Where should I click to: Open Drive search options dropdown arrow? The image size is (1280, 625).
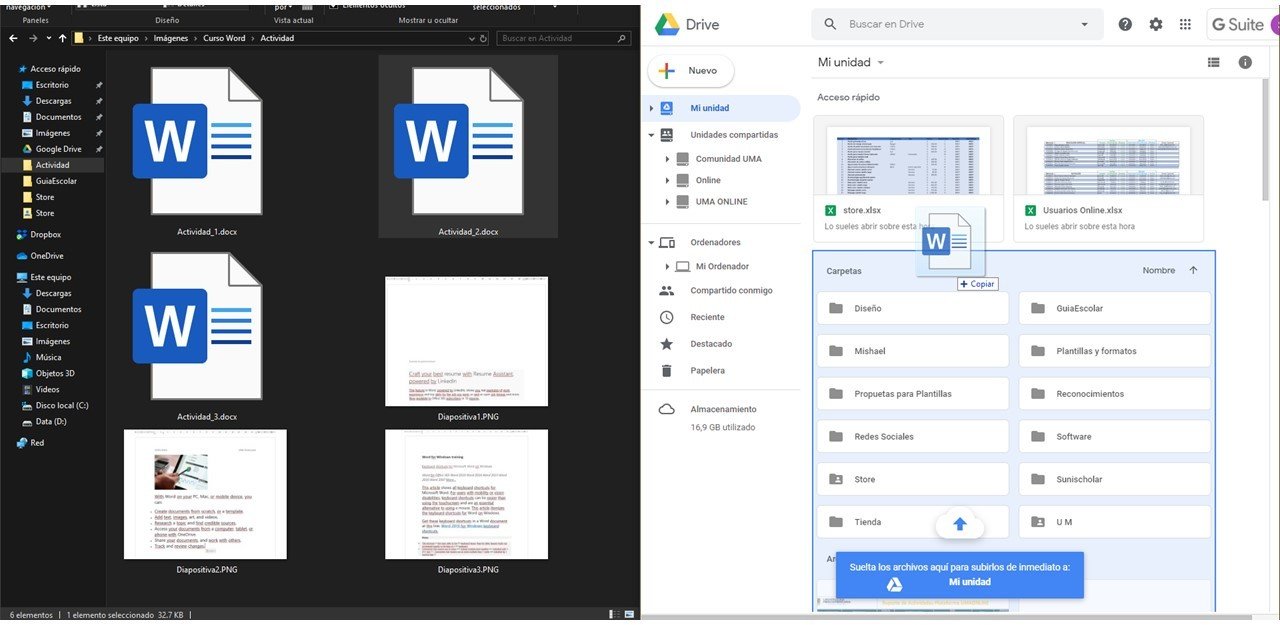point(1085,24)
